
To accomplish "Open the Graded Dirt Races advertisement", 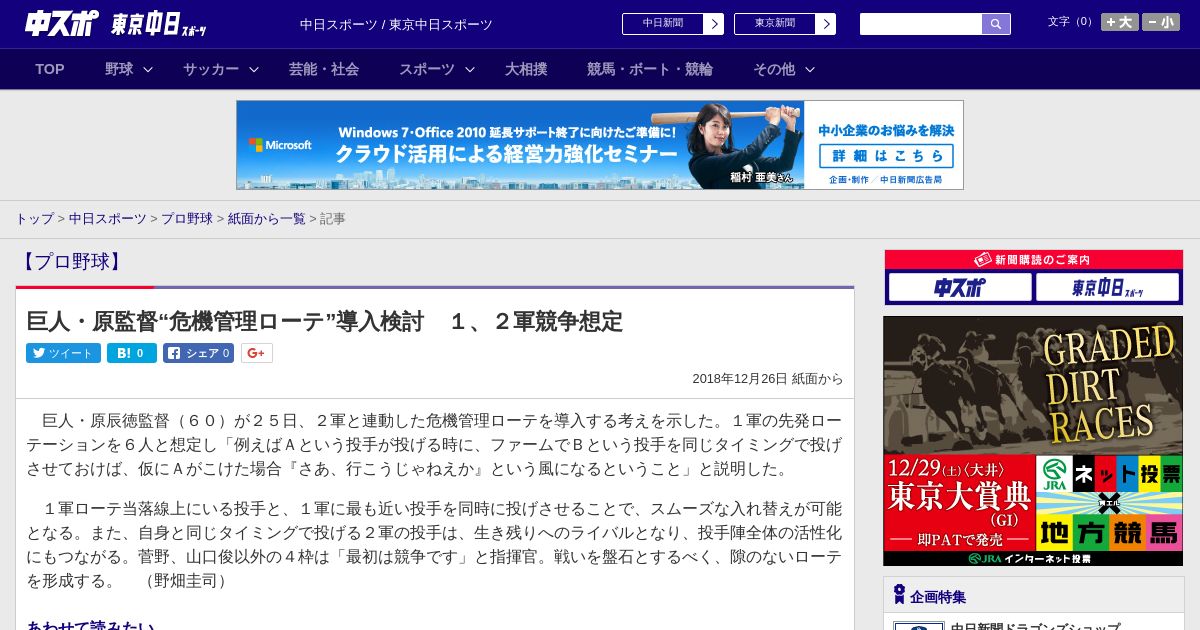I will (x=1033, y=441).
